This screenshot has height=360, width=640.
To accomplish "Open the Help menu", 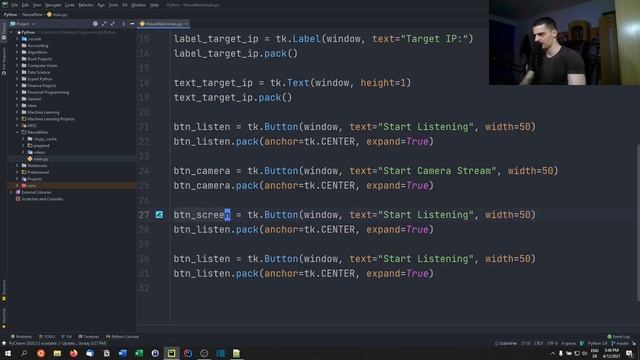I will tap(154, 5).
